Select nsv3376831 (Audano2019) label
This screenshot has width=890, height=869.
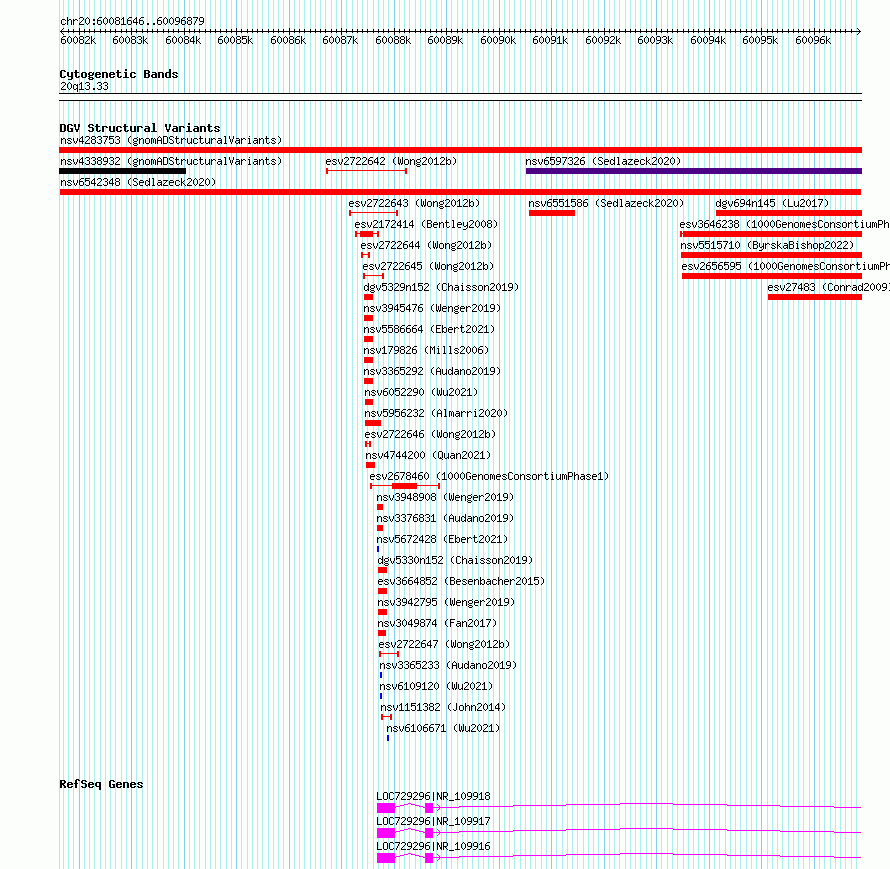click(x=445, y=518)
